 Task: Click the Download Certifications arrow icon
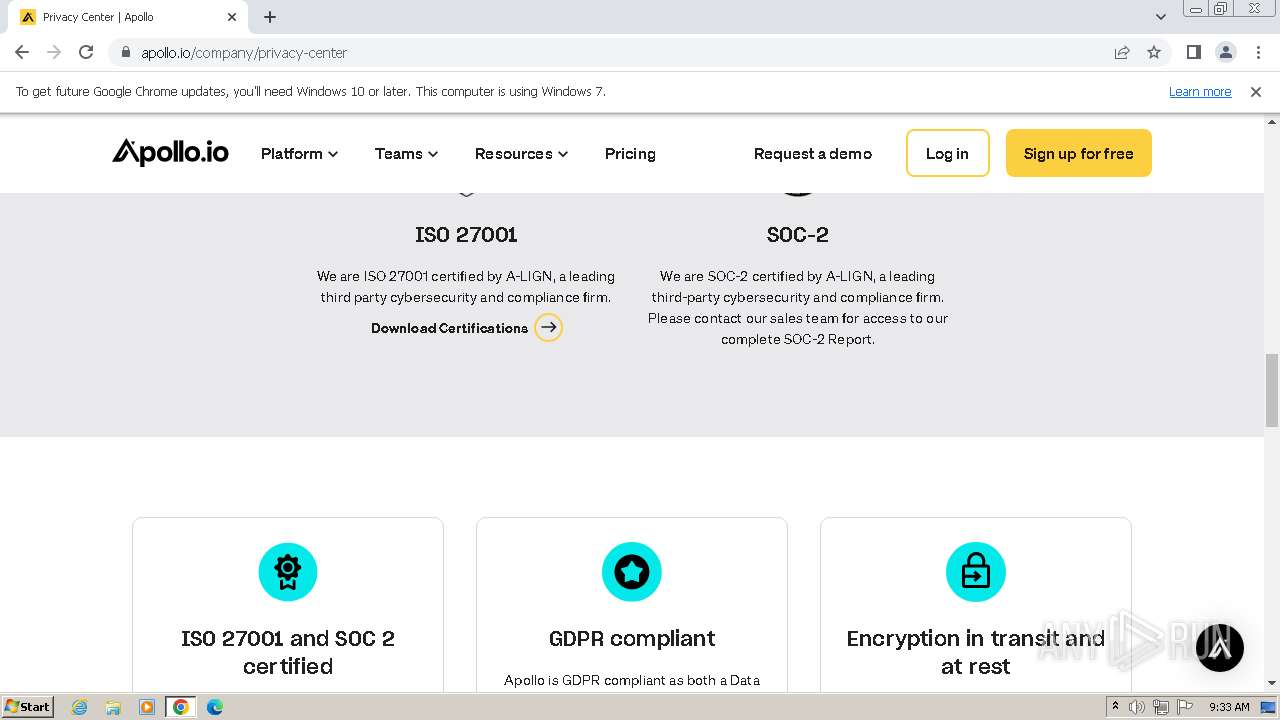(548, 328)
